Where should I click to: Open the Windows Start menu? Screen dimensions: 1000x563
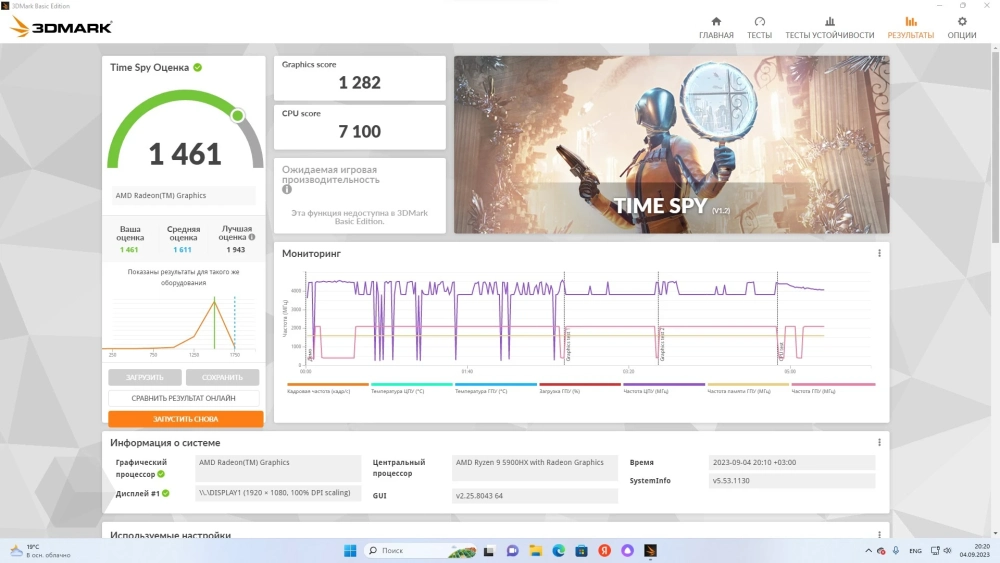(x=350, y=550)
